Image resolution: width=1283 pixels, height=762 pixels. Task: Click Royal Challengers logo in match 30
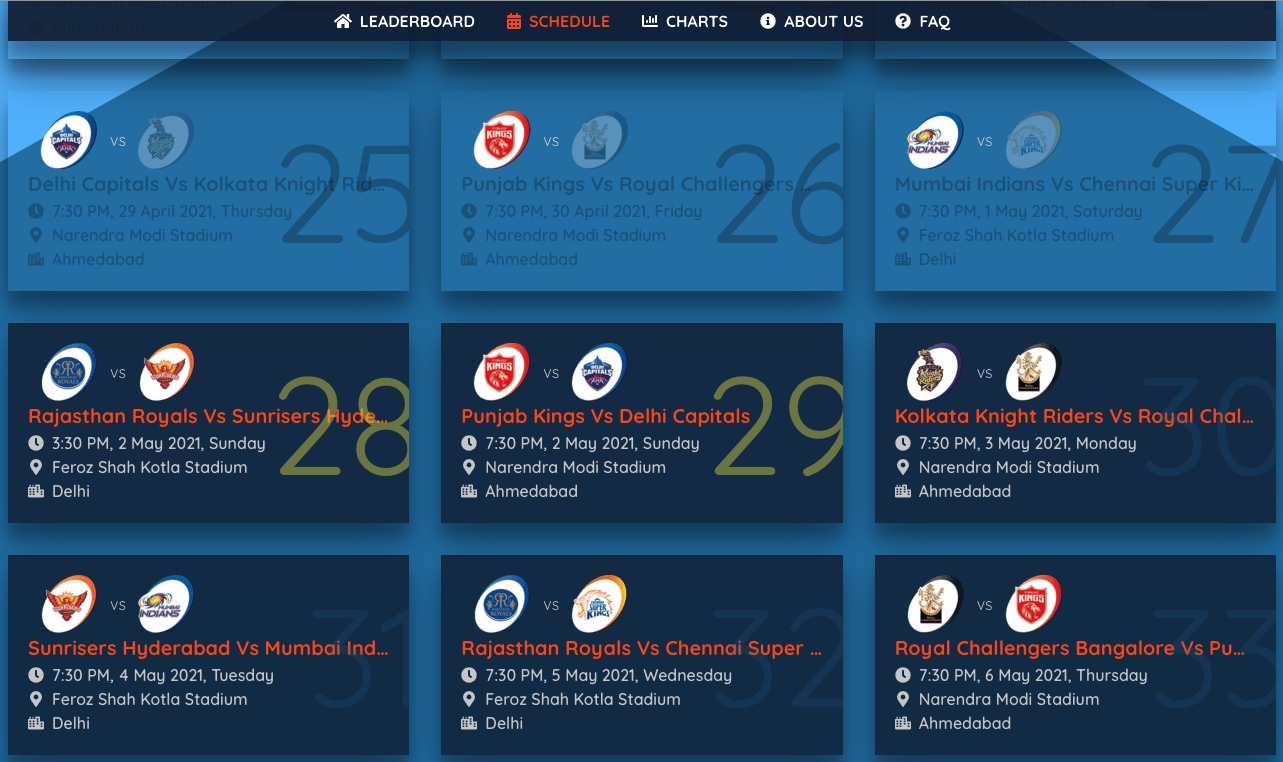tap(1031, 373)
